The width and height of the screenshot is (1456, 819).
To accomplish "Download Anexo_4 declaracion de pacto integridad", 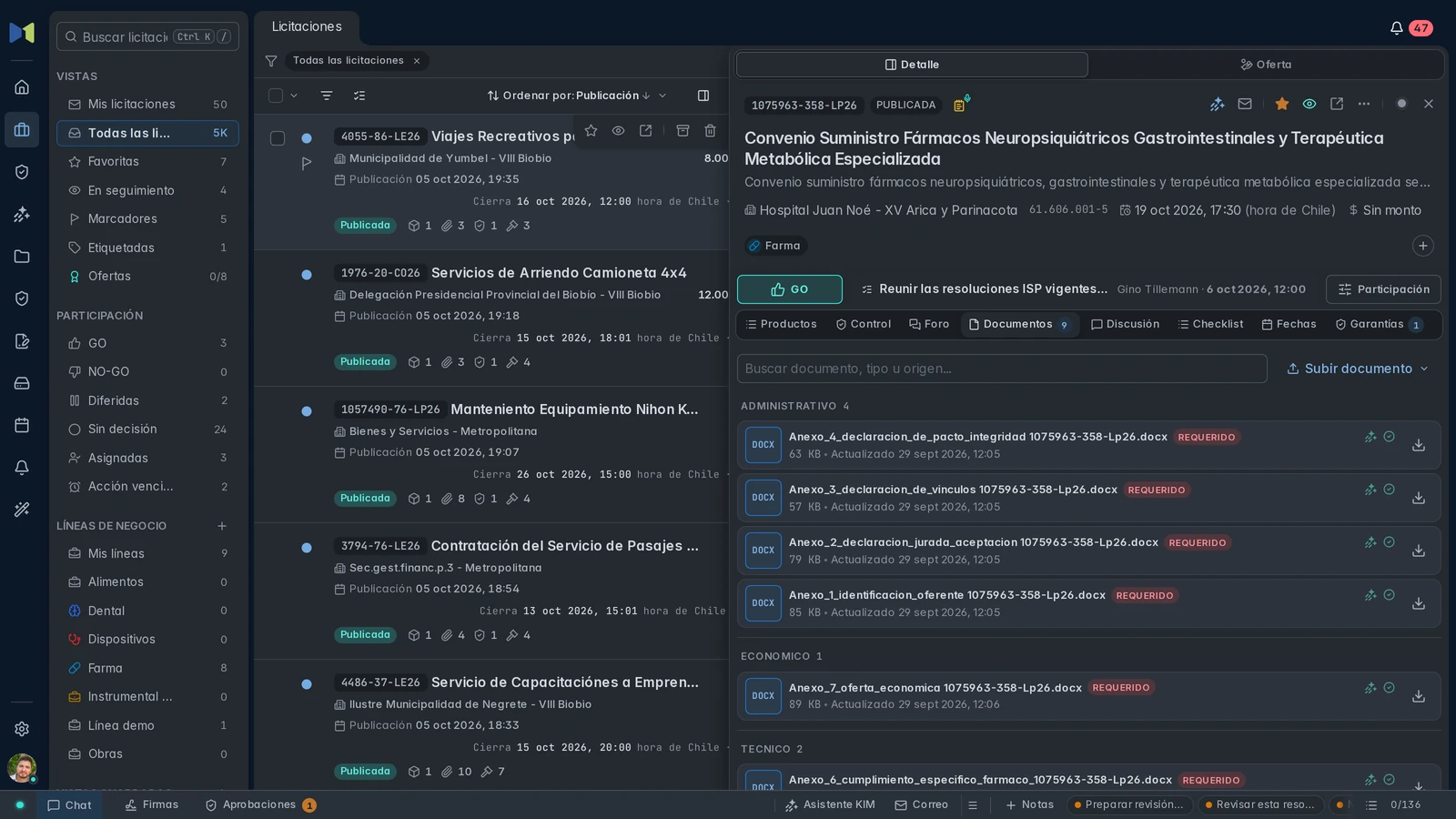I will [1418, 445].
